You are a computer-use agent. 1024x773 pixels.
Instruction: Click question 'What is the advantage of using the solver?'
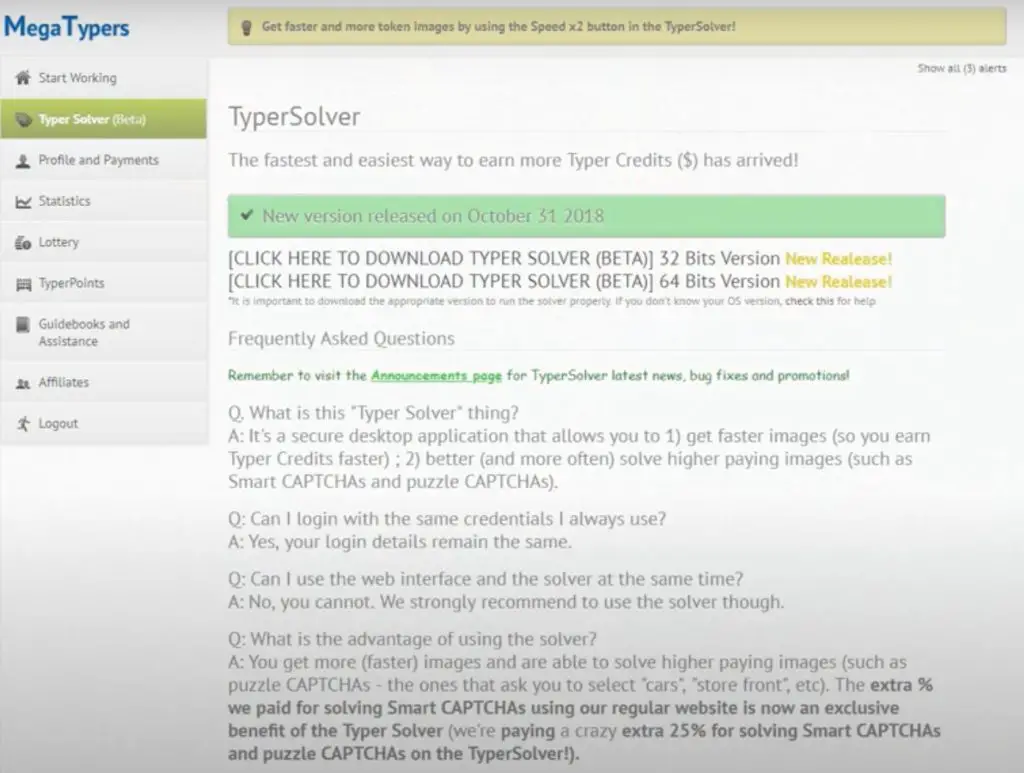[412, 639]
